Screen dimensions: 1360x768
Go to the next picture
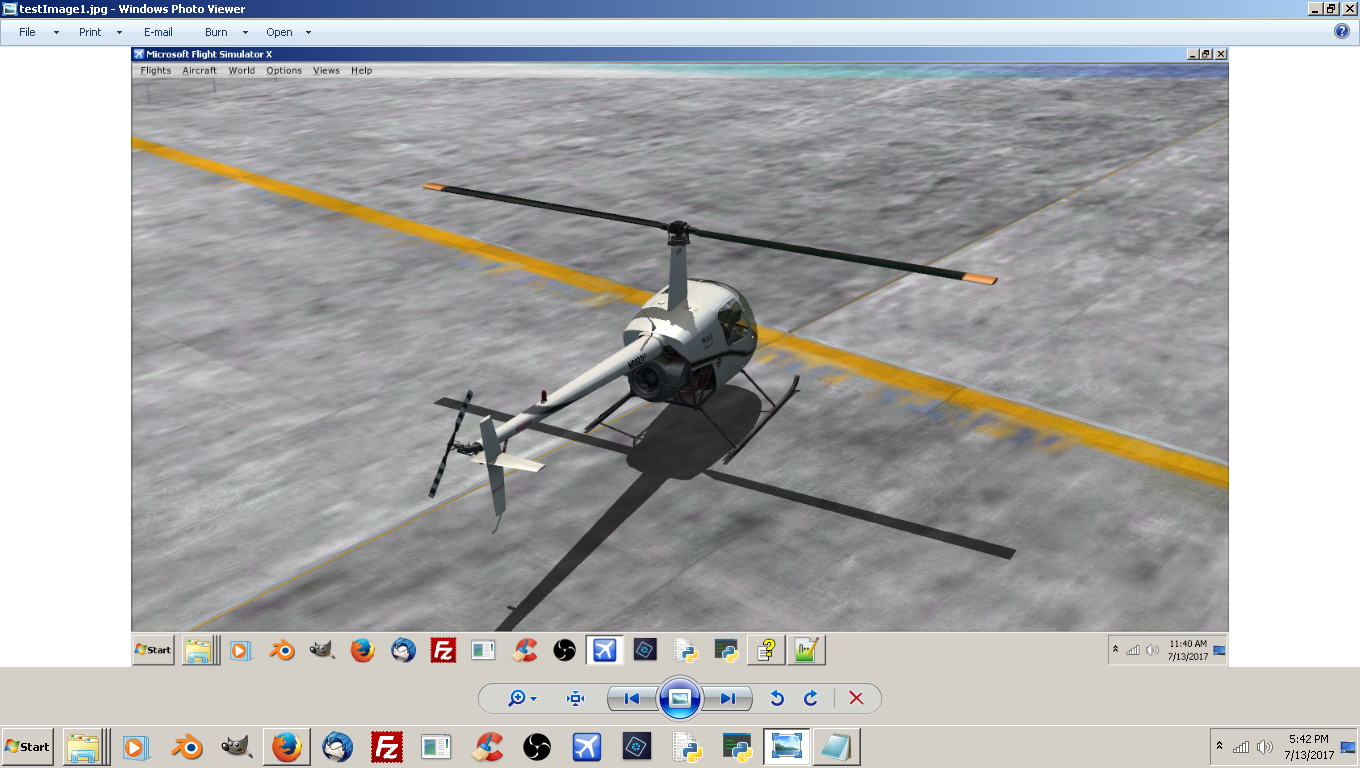[x=728, y=699]
